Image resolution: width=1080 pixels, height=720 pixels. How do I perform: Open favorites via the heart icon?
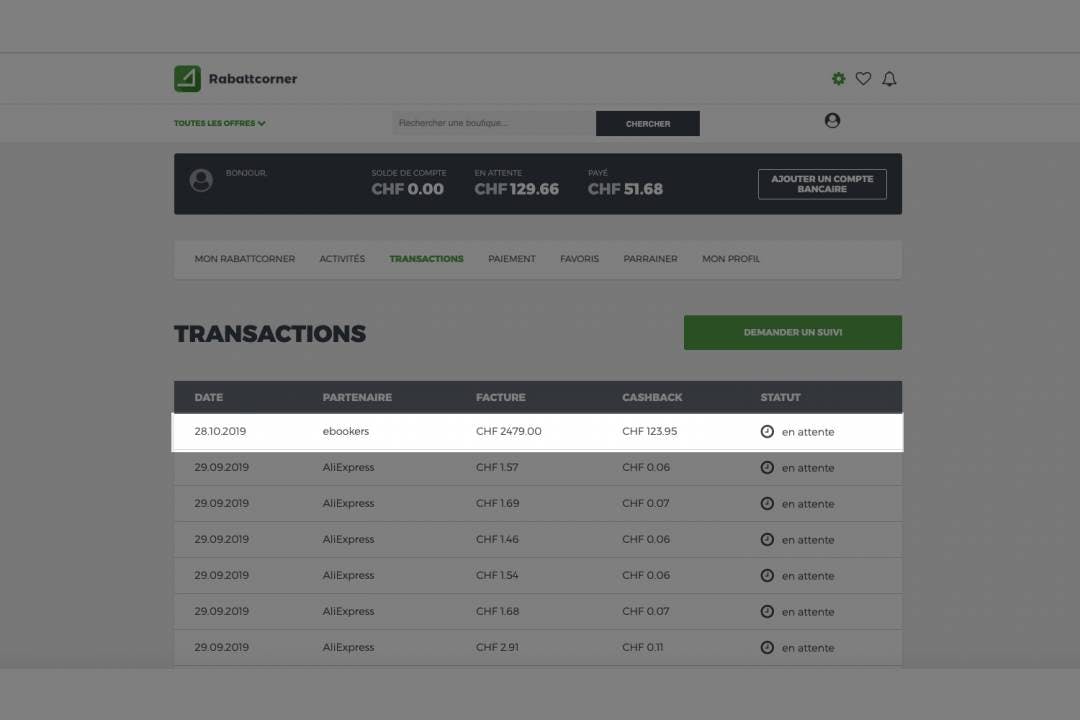pos(863,78)
